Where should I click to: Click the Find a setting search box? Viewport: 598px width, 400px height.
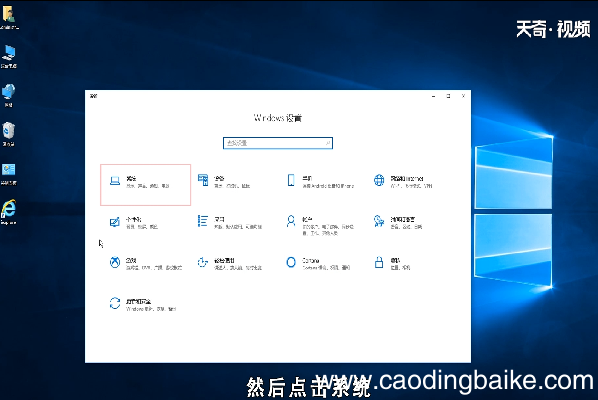pos(278,143)
